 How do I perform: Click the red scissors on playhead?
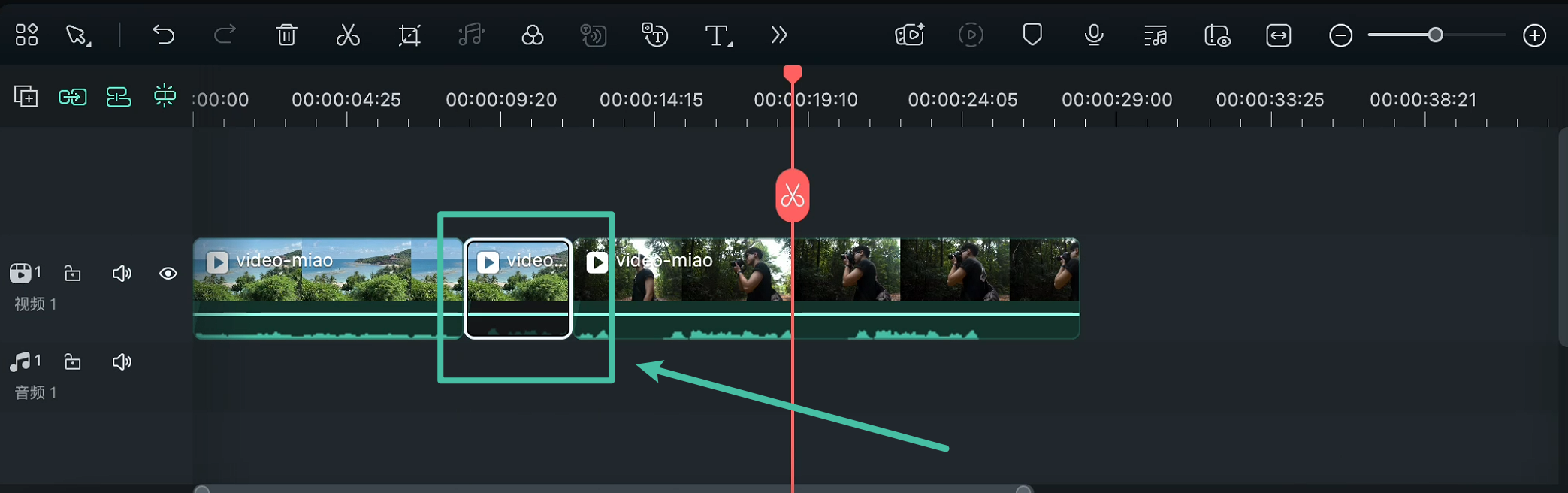pyautogui.click(x=793, y=196)
